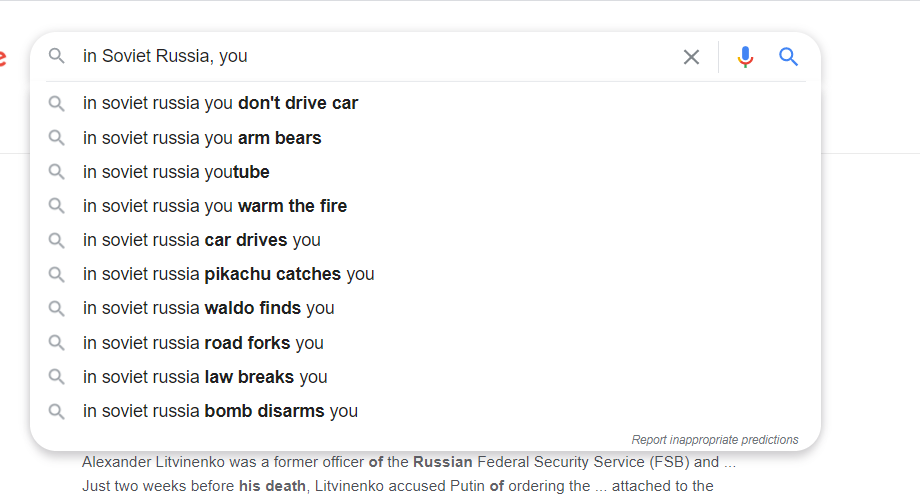Image resolution: width=920 pixels, height=501 pixels.
Task: Click magnifier icon beside "youtube" suggestion
Action: pos(57,172)
